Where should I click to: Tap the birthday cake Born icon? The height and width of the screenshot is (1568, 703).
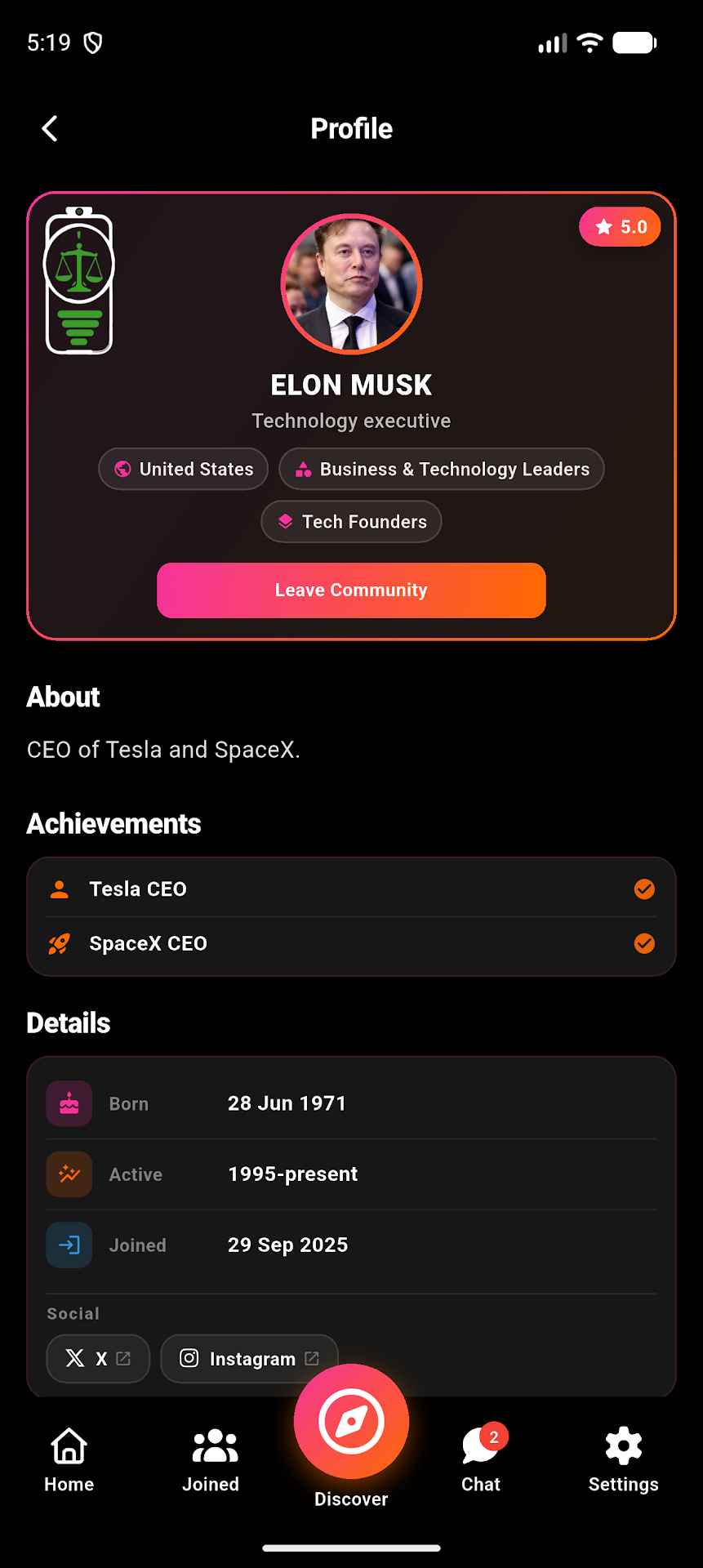69,1103
